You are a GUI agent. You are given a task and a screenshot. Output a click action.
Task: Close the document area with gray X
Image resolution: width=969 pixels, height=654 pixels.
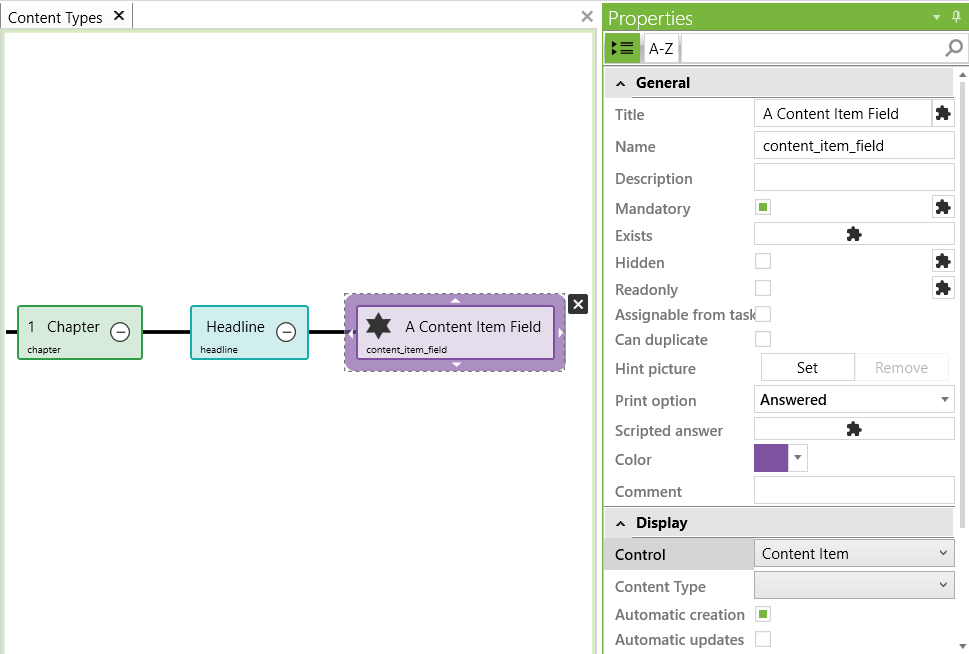tap(587, 17)
